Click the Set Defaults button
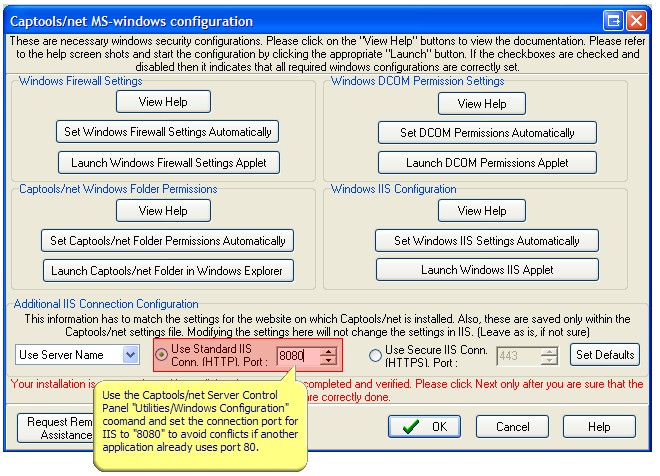Screen dimensions: 660x476 tap(605, 355)
